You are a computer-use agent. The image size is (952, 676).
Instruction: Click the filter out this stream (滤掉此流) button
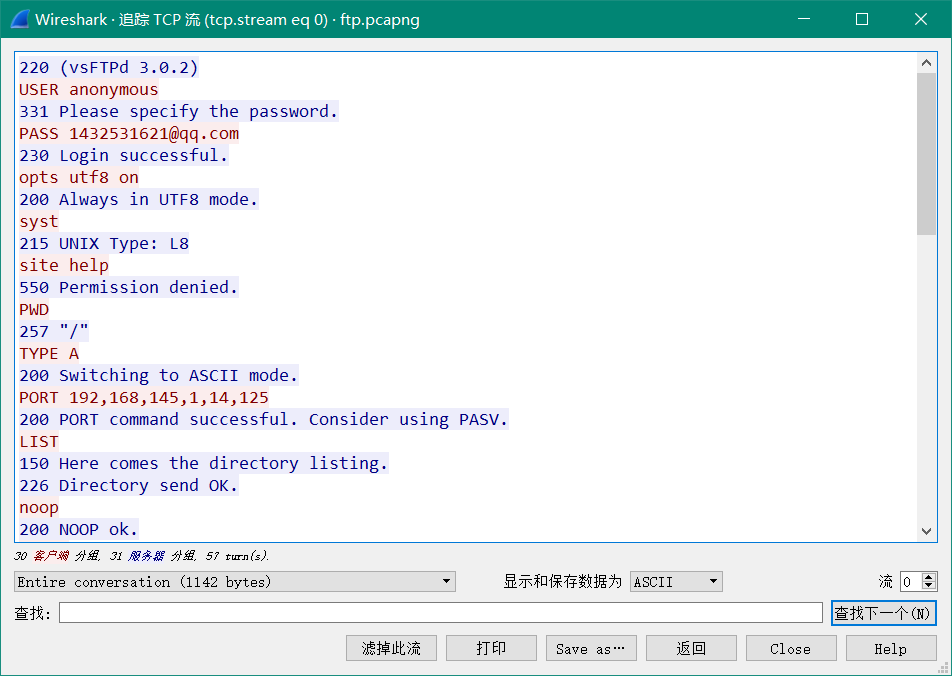click(x=391, y=648)
